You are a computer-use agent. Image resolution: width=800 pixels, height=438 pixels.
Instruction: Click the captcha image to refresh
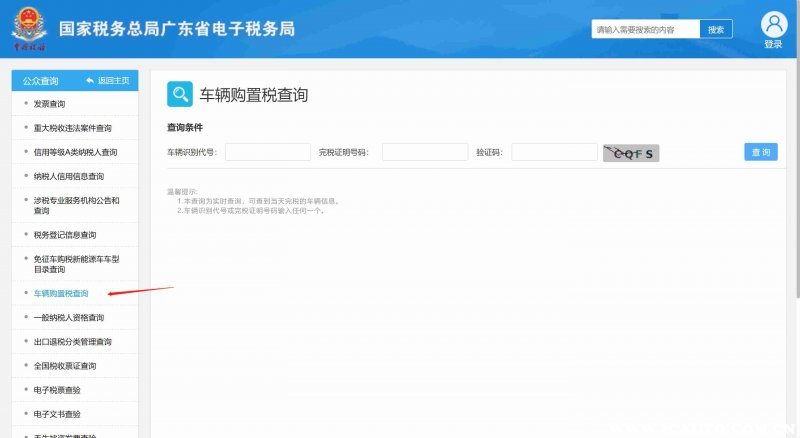pos(630,153)
